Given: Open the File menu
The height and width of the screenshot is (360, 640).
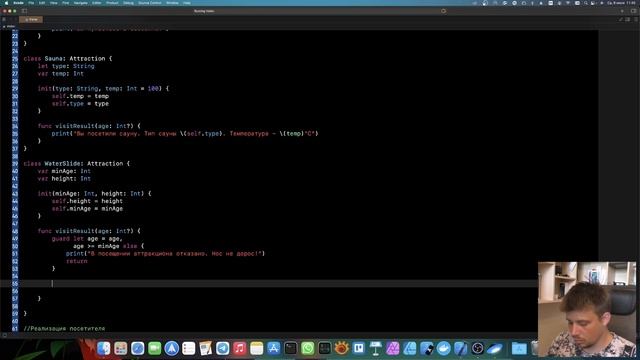Looking at the screenshot, I should tap(31, 3).
